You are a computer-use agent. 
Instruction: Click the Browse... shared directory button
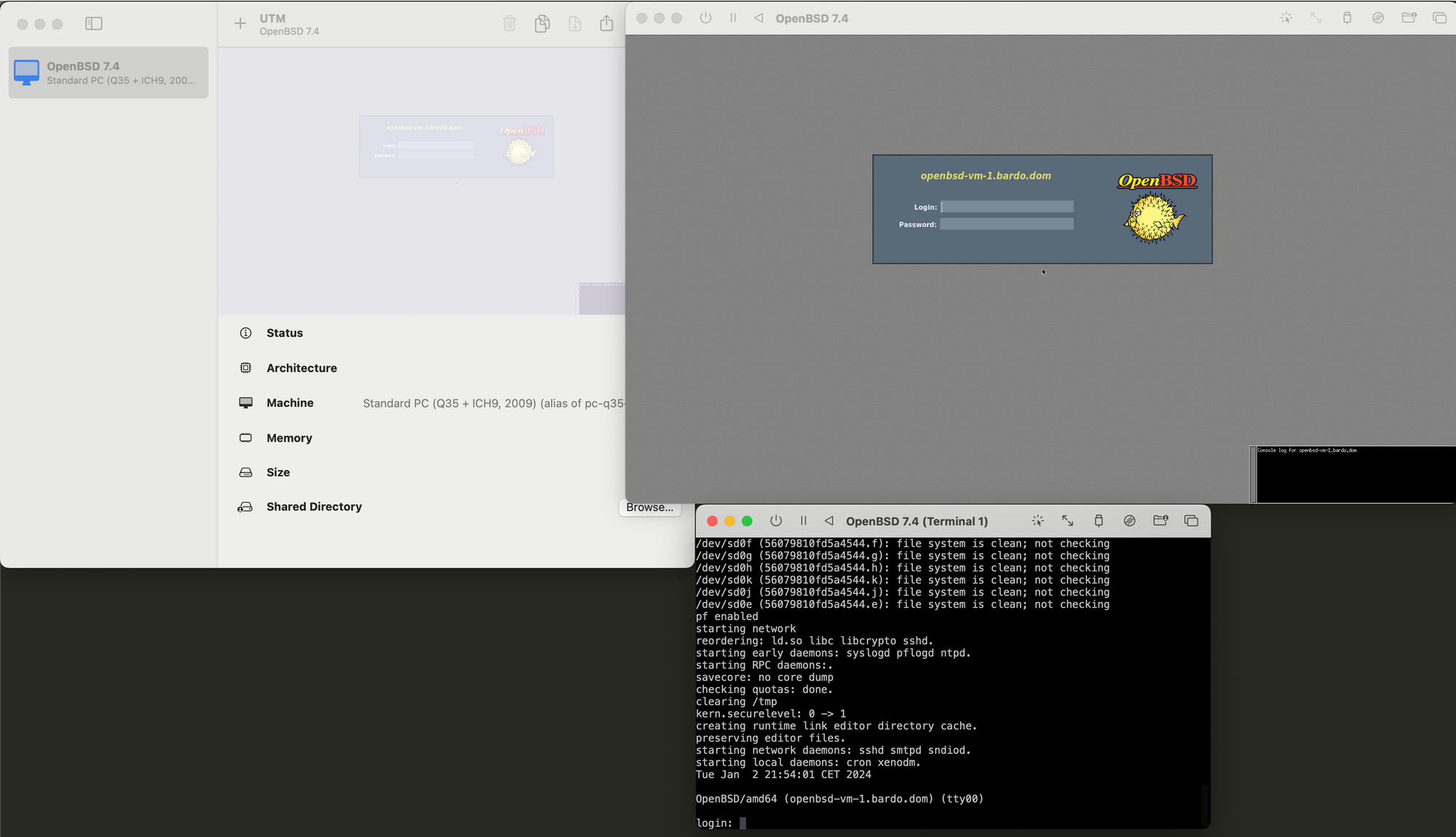pos(649,507)
